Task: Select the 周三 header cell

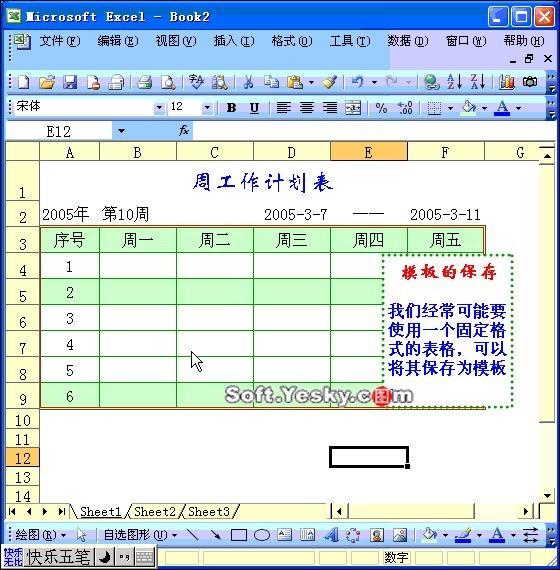Action: click(292, 240)
